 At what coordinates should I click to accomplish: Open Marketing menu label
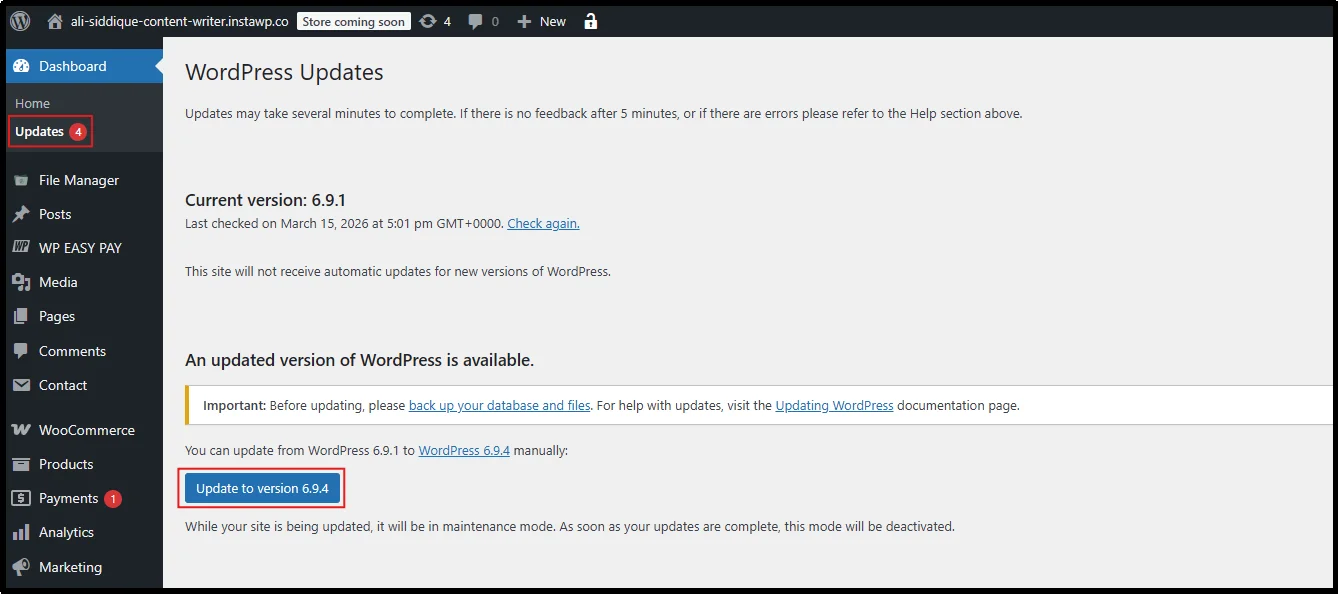click(70, 567)
